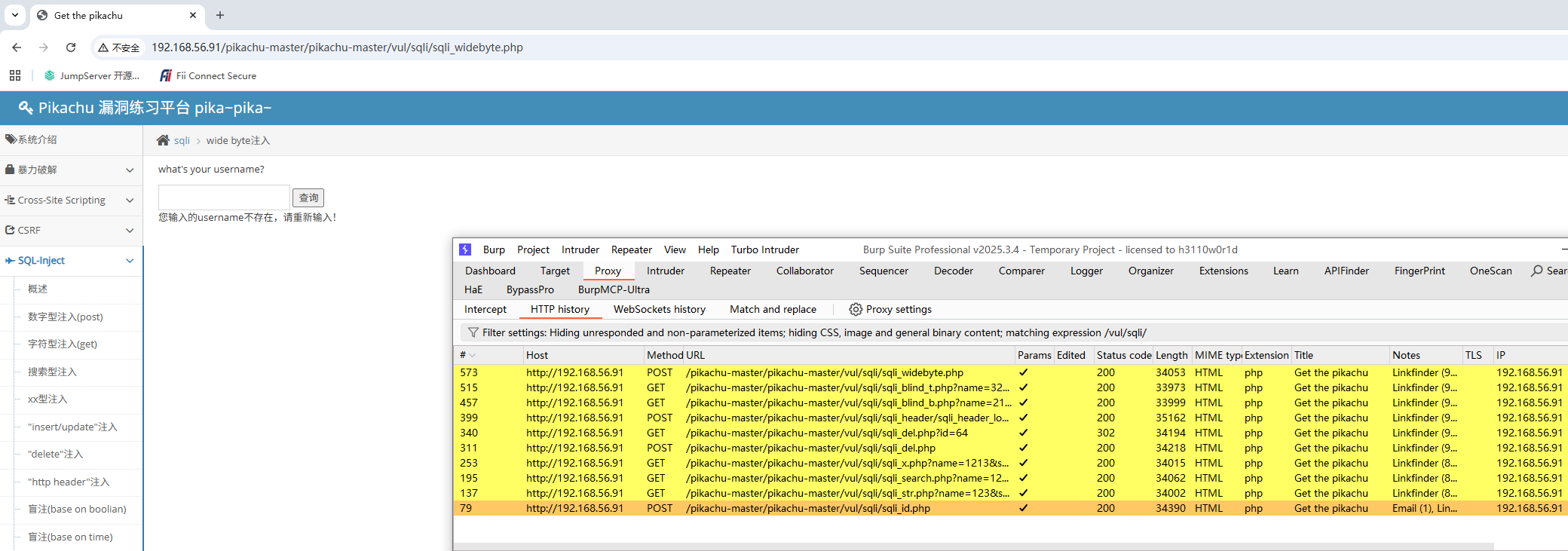Click the Params checkmark in row 515
Image resolution: width=1568 pixels, height=551 pixels.
1023,387
